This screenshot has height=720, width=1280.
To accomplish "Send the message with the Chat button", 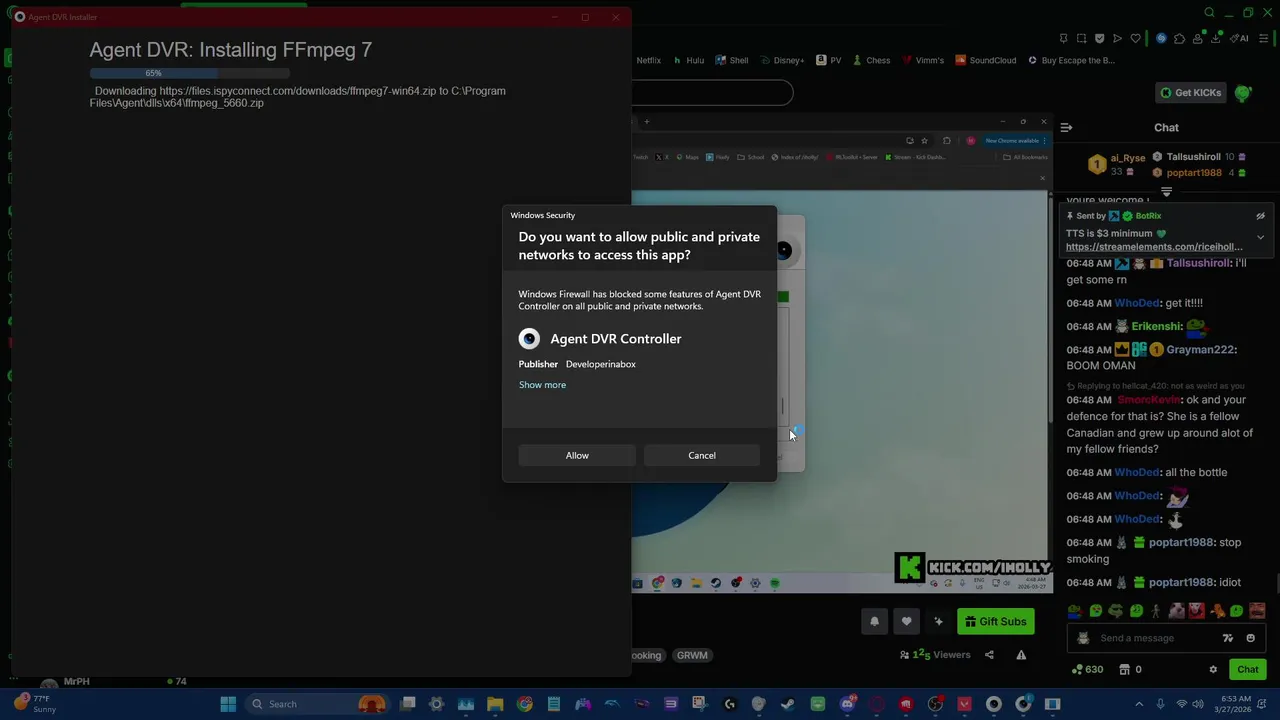I will (1247, 670).
